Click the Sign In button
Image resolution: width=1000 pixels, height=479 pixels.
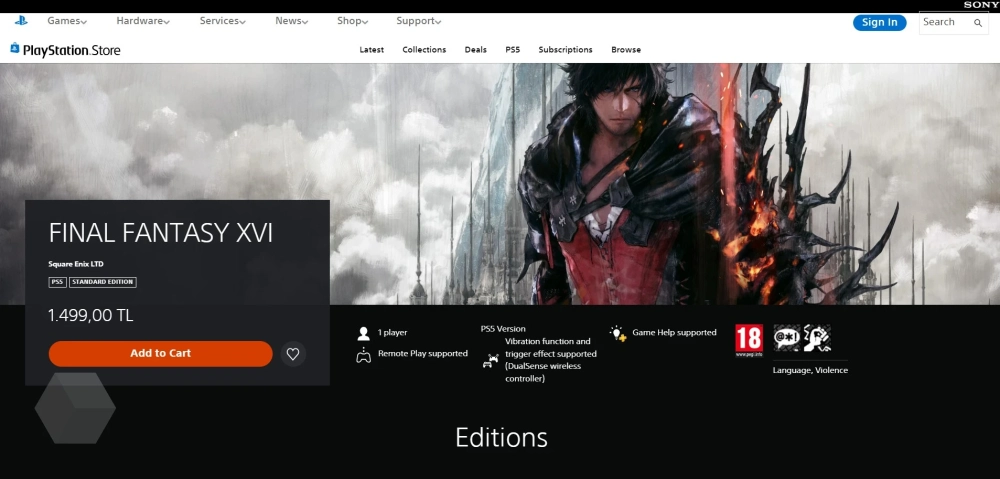(879, 23)
